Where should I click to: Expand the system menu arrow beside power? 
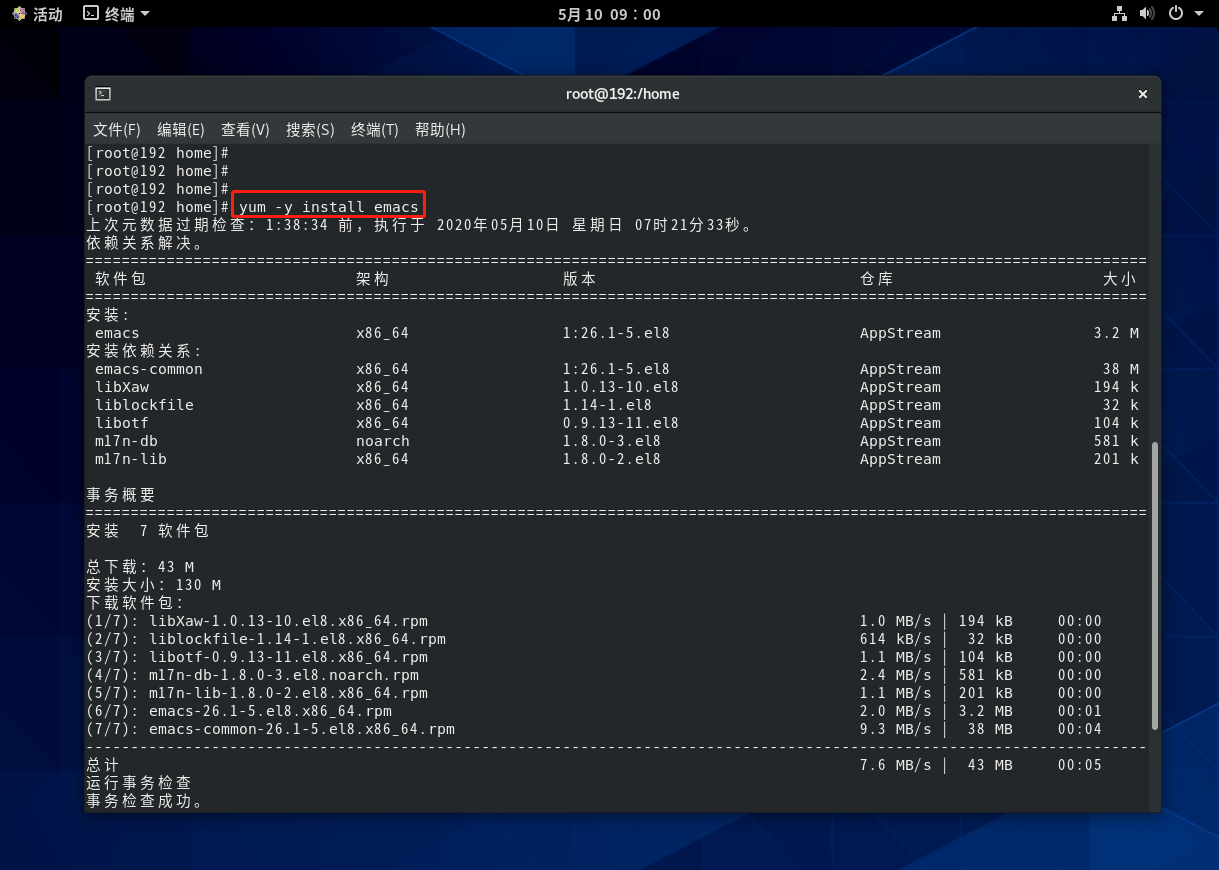(1198, 14)
